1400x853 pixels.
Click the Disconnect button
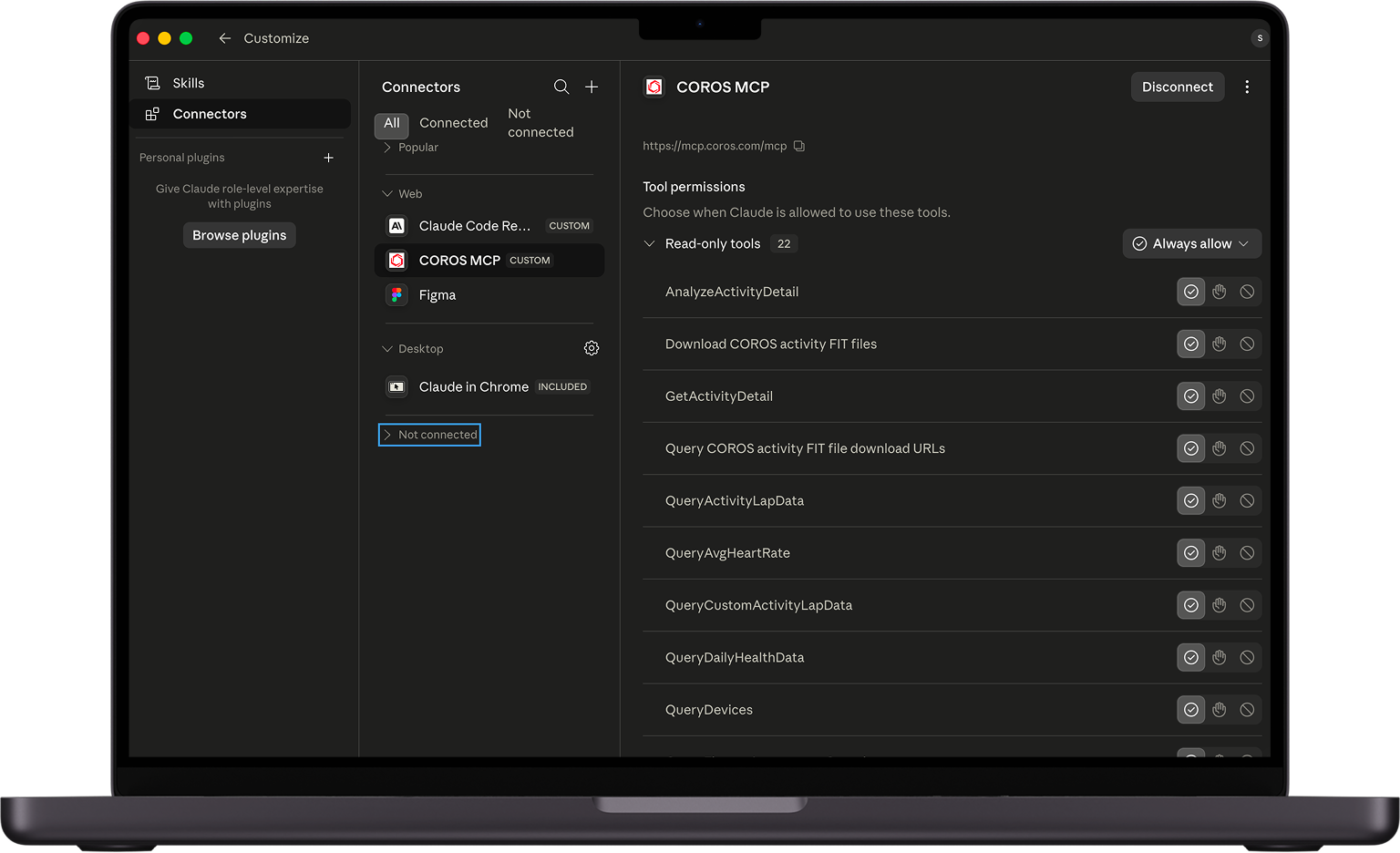tap(1178, 87)
